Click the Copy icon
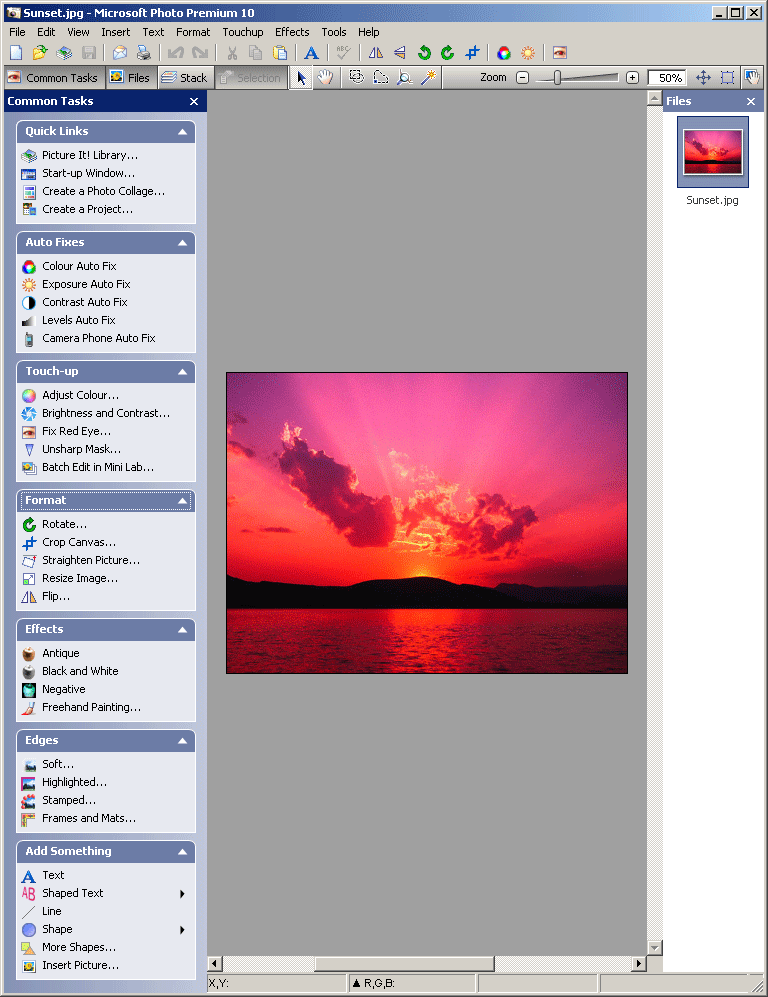The width and height of the screenshot is (768, 997). pos(256,53)
